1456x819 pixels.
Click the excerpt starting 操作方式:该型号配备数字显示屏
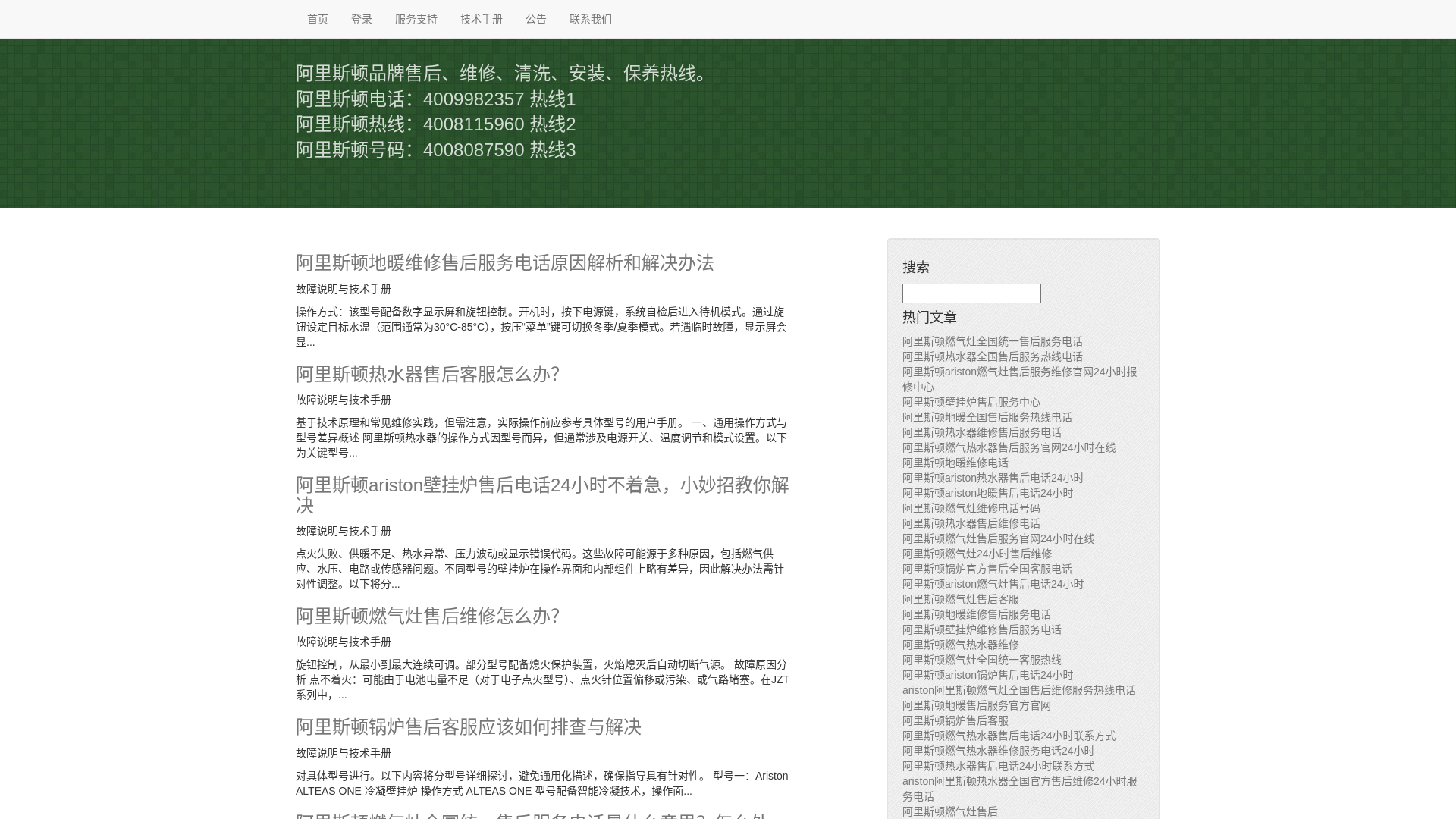click(541, 327)
